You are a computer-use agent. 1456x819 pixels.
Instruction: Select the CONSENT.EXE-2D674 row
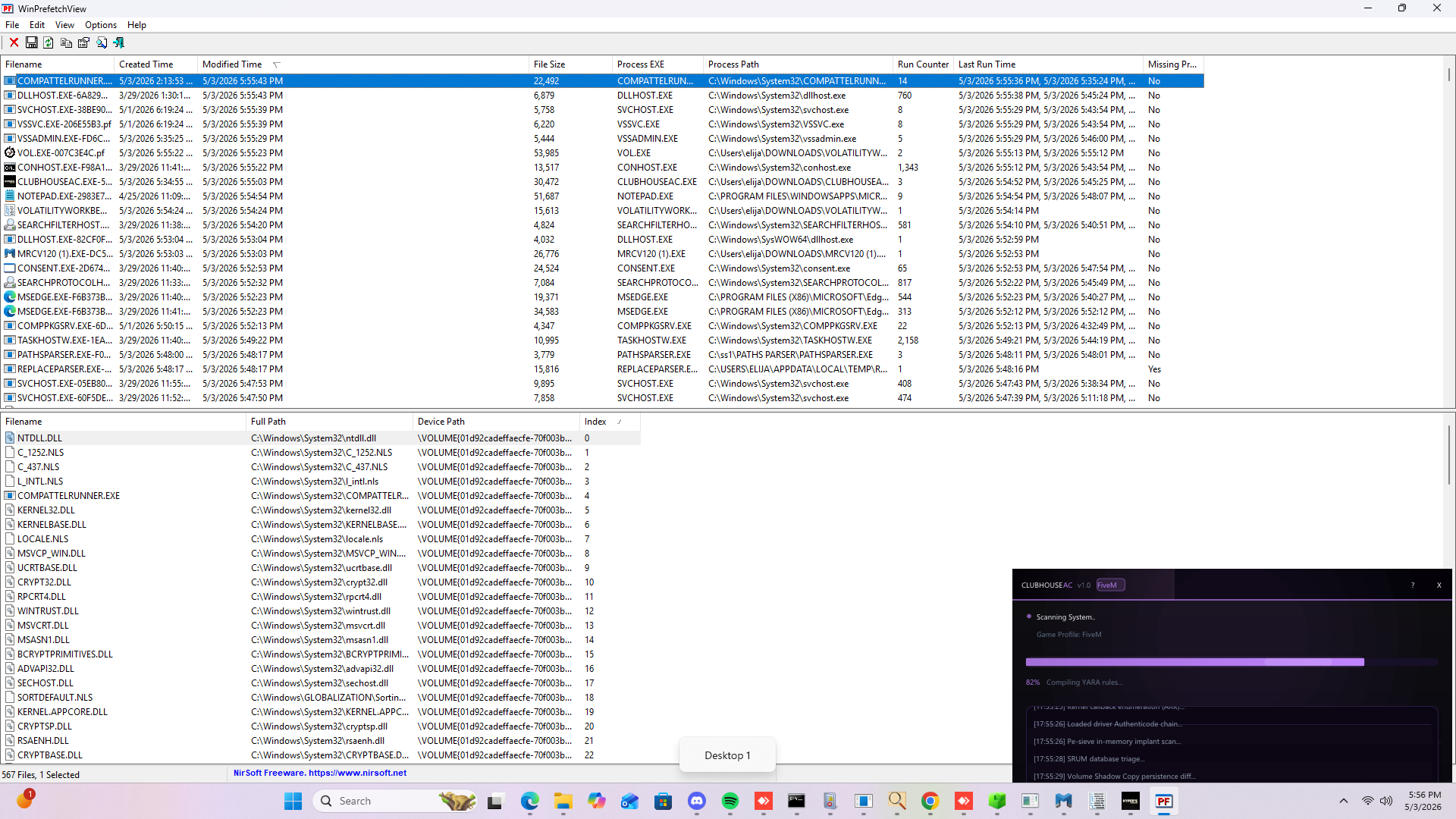tap(602, 268)
